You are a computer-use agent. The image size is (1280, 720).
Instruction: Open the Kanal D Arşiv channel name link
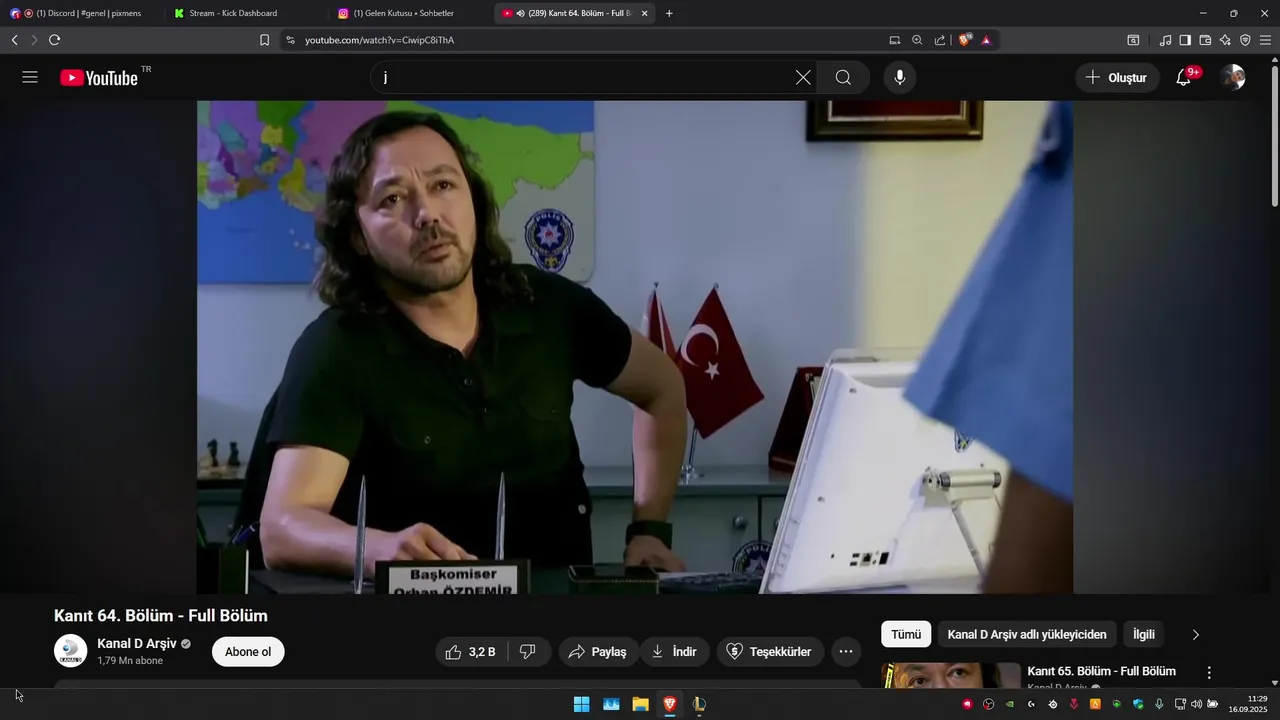click(137, 644)
